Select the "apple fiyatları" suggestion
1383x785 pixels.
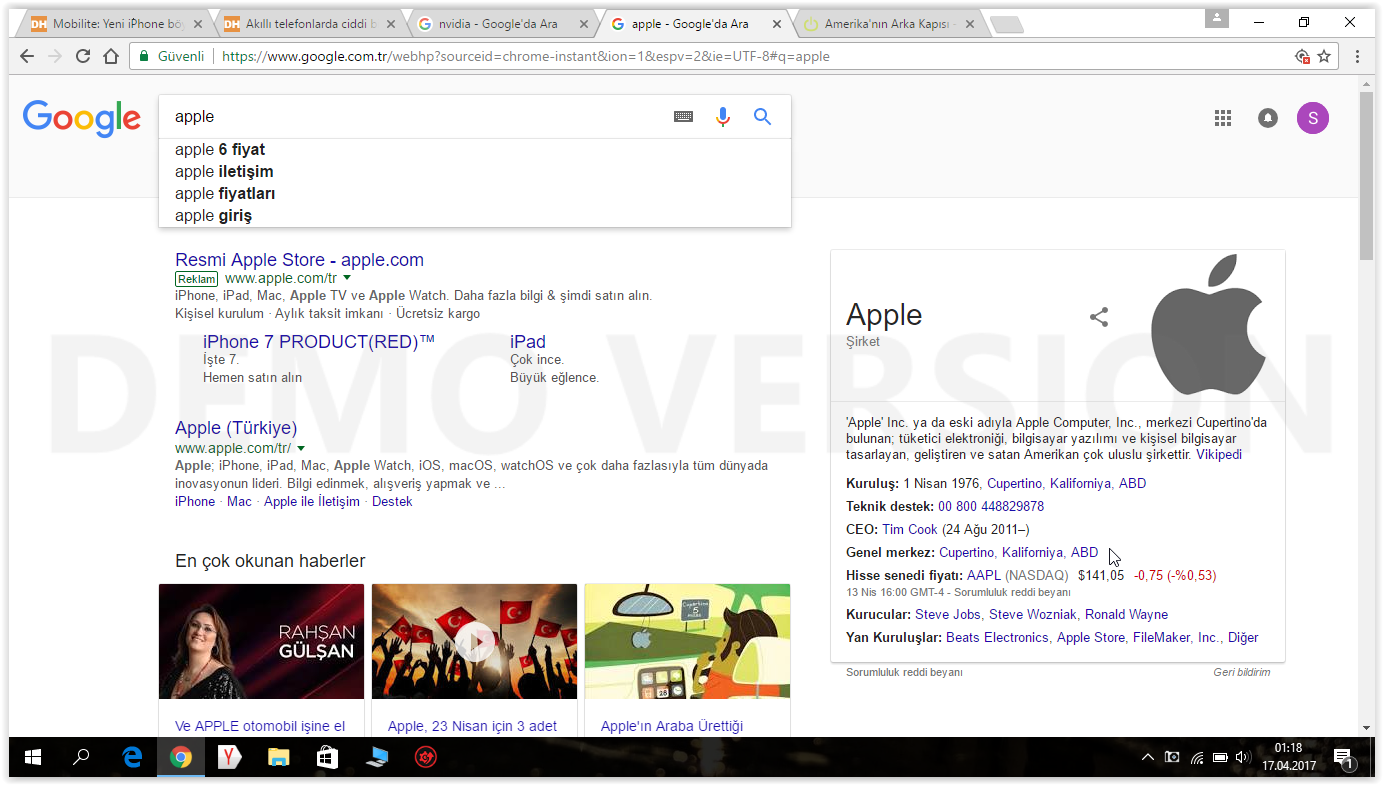pos(225,193)
